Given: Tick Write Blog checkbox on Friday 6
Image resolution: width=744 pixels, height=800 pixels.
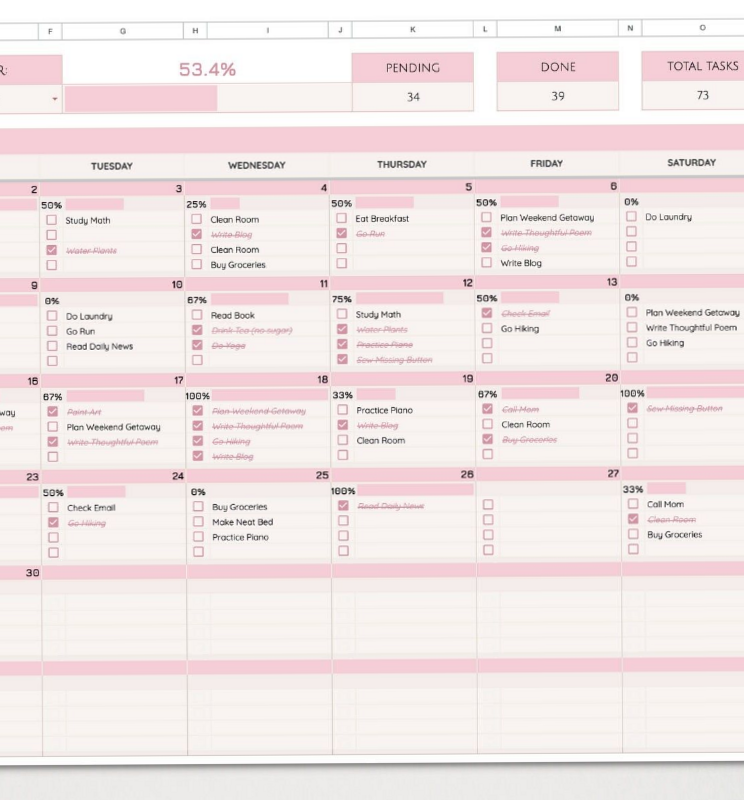Looking at the screenshot, I should tap(486, 262).
